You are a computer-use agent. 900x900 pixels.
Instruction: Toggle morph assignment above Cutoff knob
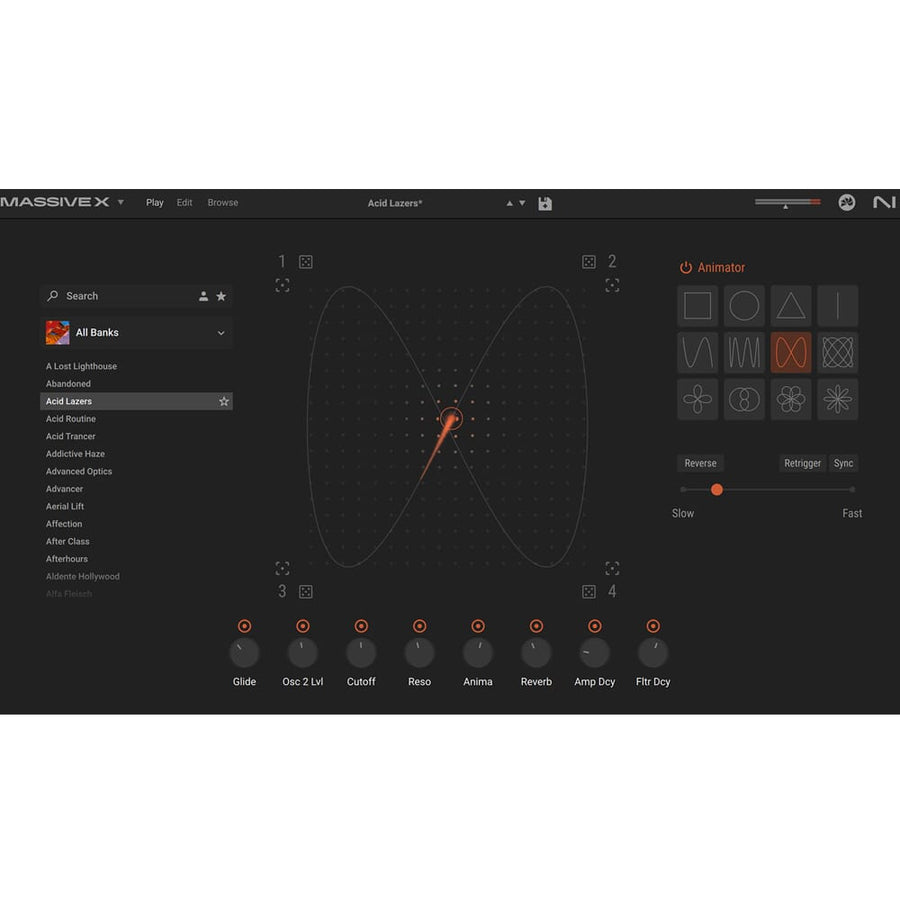(x=361, y=626)
